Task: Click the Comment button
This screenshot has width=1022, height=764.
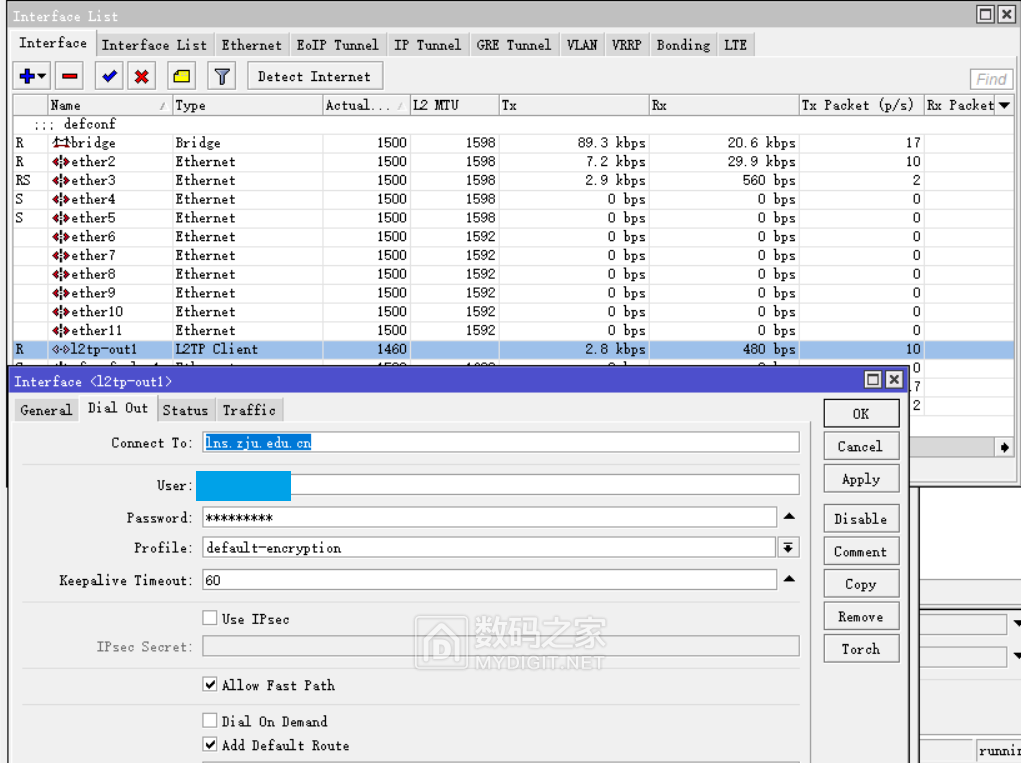Action: coord(861,551)
